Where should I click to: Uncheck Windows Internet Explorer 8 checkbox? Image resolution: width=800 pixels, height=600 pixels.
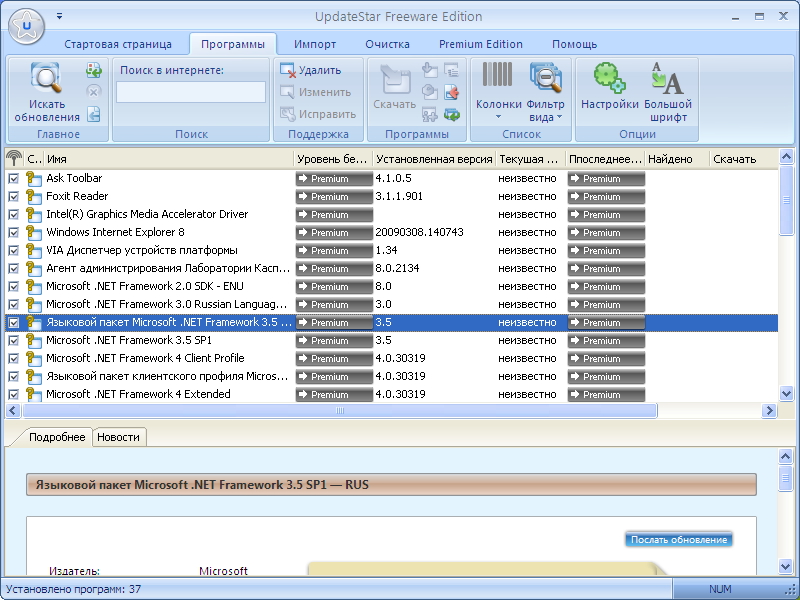click(x=14, y=233)
